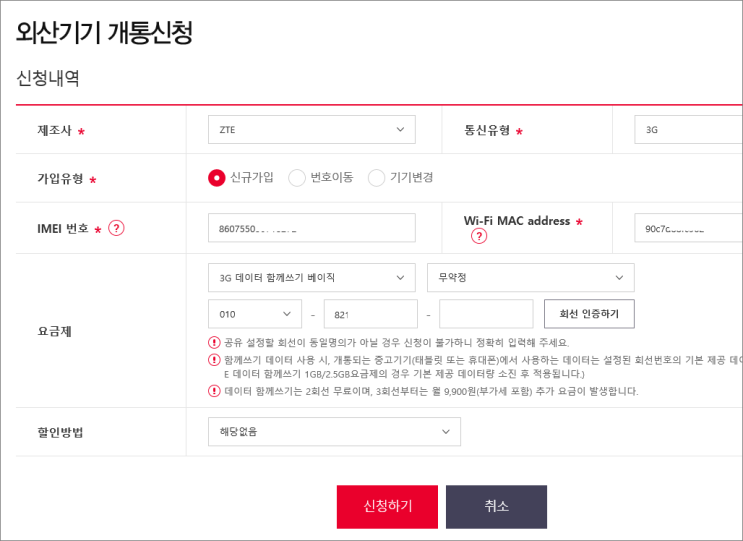Click the 할인방법 label

point(60,432)
